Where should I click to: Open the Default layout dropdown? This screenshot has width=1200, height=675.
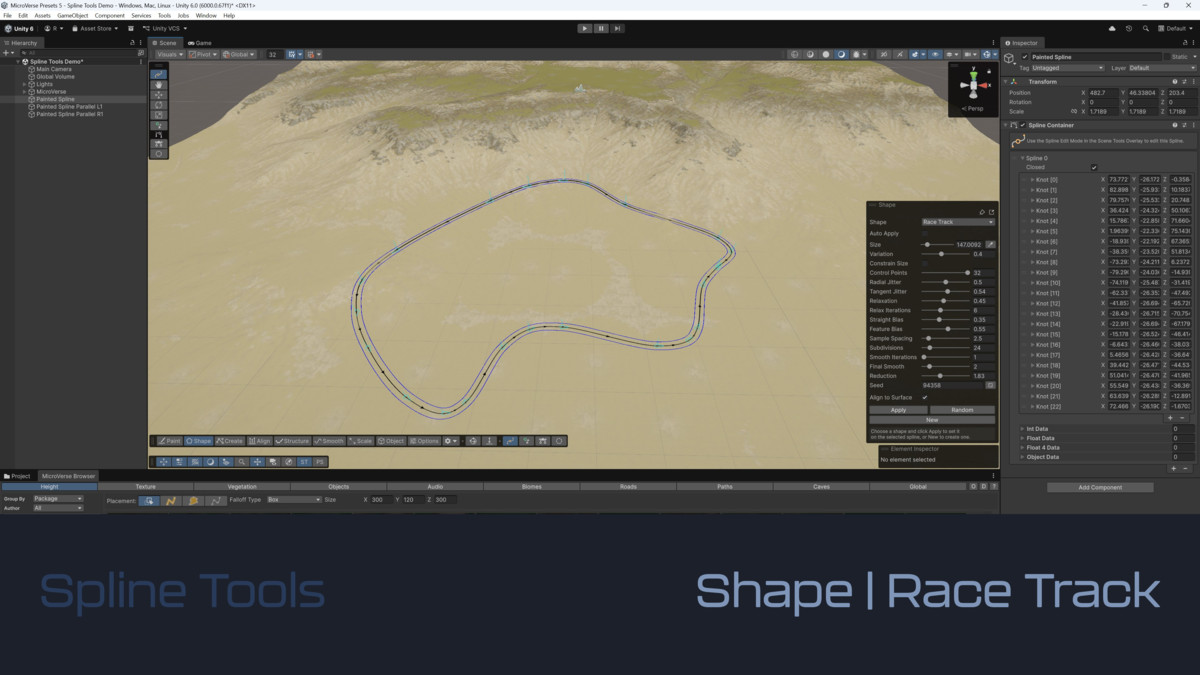tap(1174, 28)
